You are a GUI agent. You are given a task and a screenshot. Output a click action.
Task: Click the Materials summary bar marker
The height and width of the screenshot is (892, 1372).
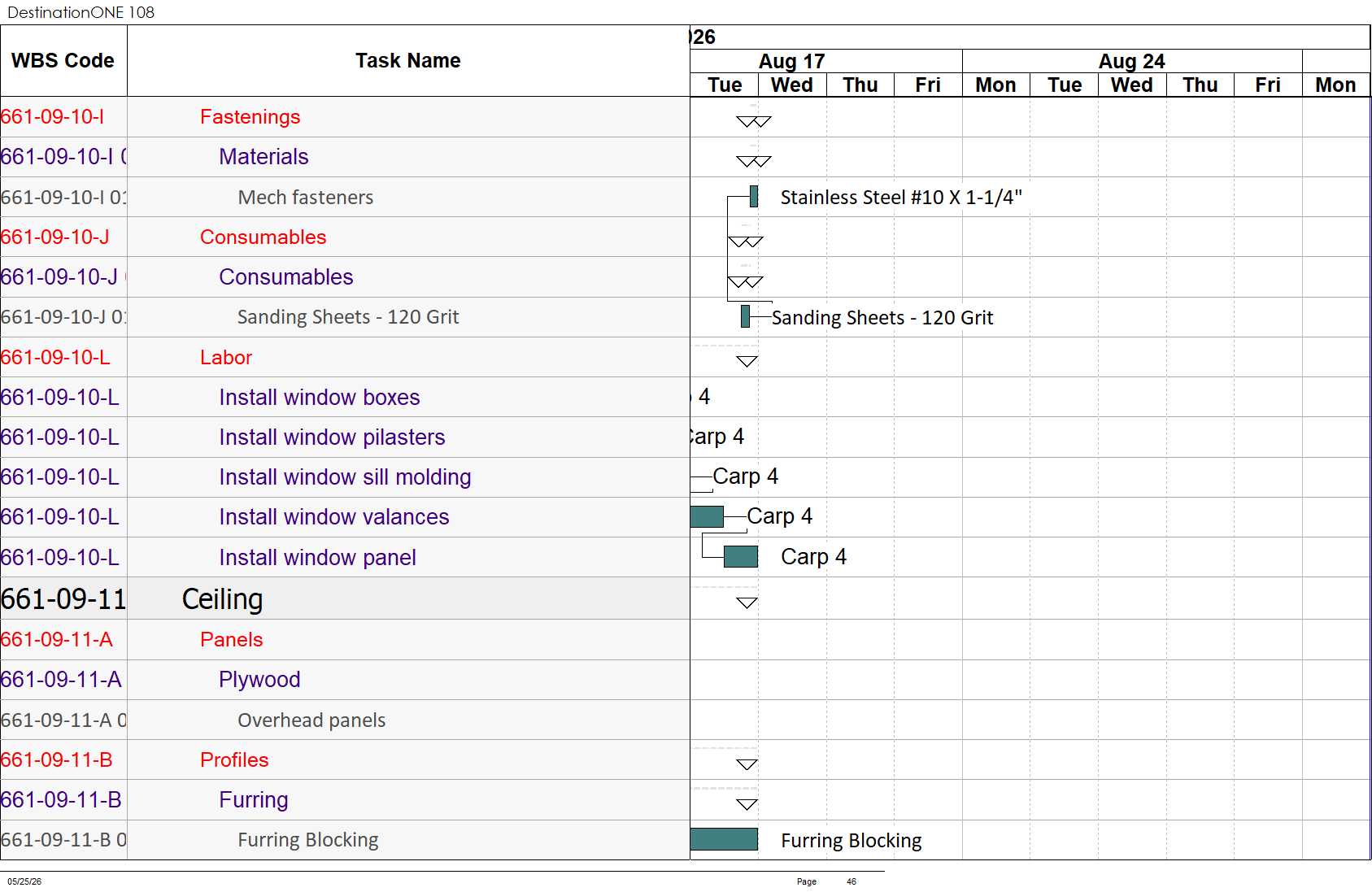point(753,162)
